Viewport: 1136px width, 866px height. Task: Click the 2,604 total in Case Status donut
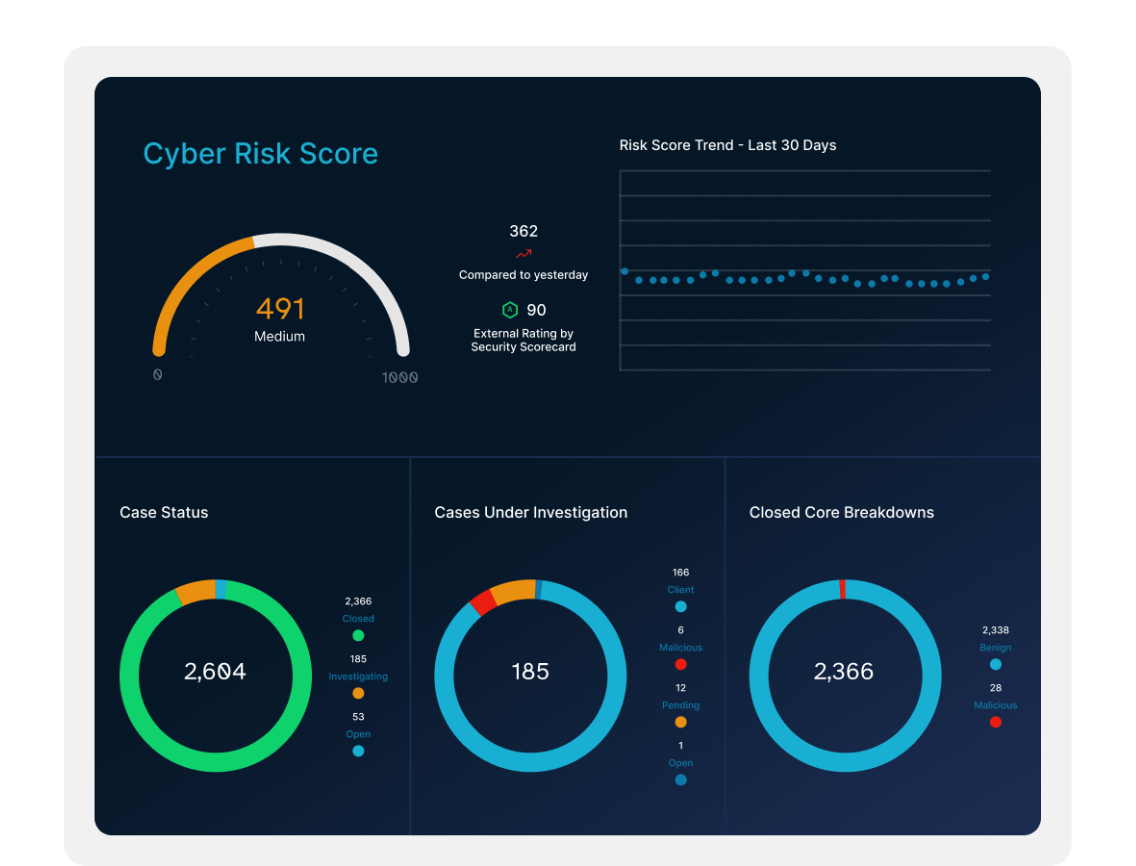point(215,672)
